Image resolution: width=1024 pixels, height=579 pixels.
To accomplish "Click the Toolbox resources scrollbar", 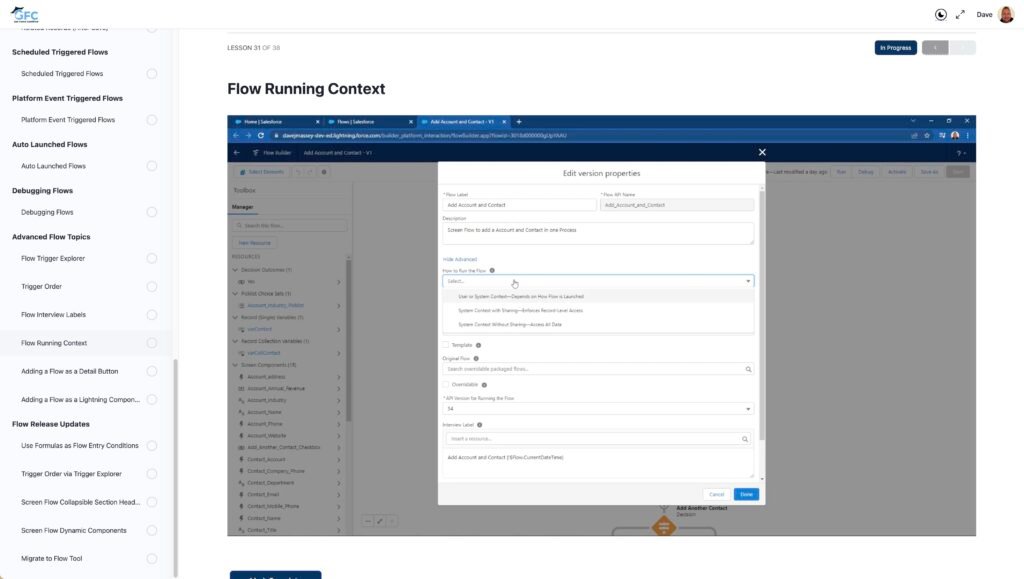I will pyautogui.click(x=348, y=339).
